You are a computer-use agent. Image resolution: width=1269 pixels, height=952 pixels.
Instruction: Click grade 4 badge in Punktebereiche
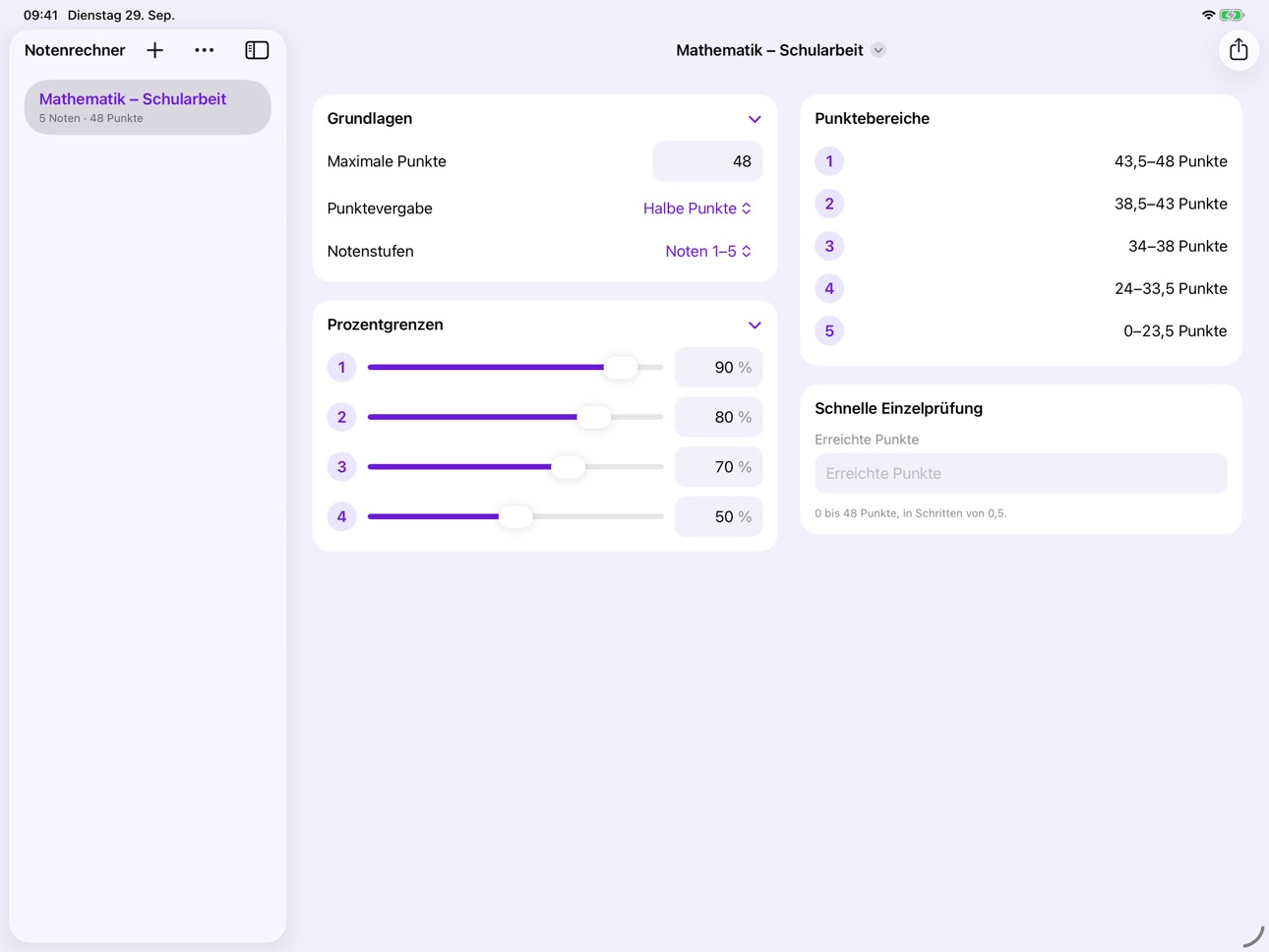click(829, 288)
